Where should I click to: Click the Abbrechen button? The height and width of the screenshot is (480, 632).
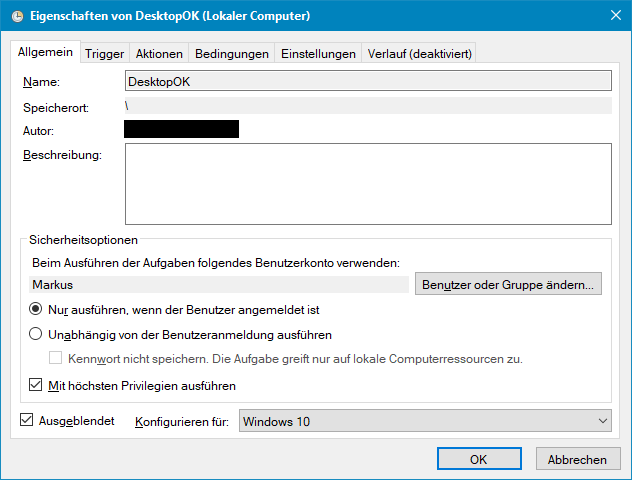[578, 459]
